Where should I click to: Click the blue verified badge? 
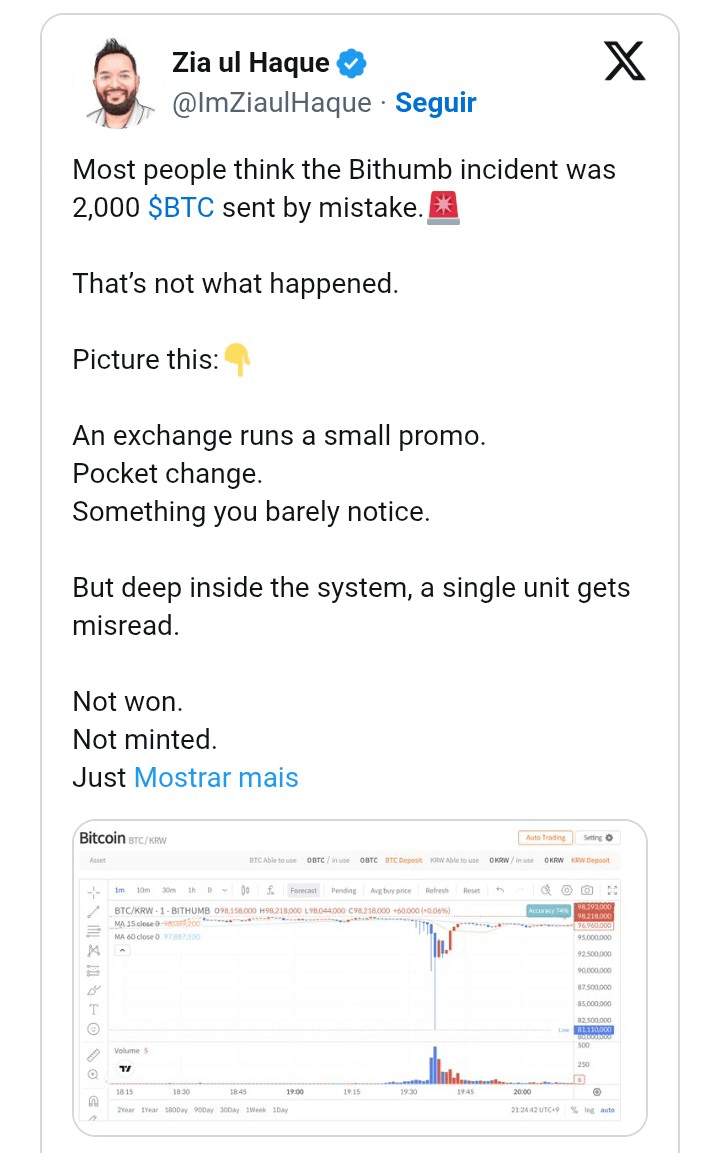351,64
